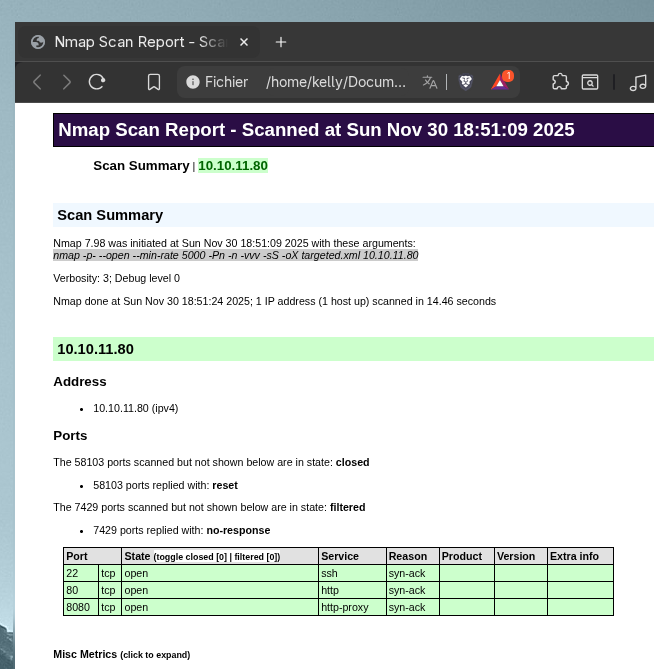This screenshot has width=654, height=669.
Task: Click the file path address bar
Action: (335, 82)
